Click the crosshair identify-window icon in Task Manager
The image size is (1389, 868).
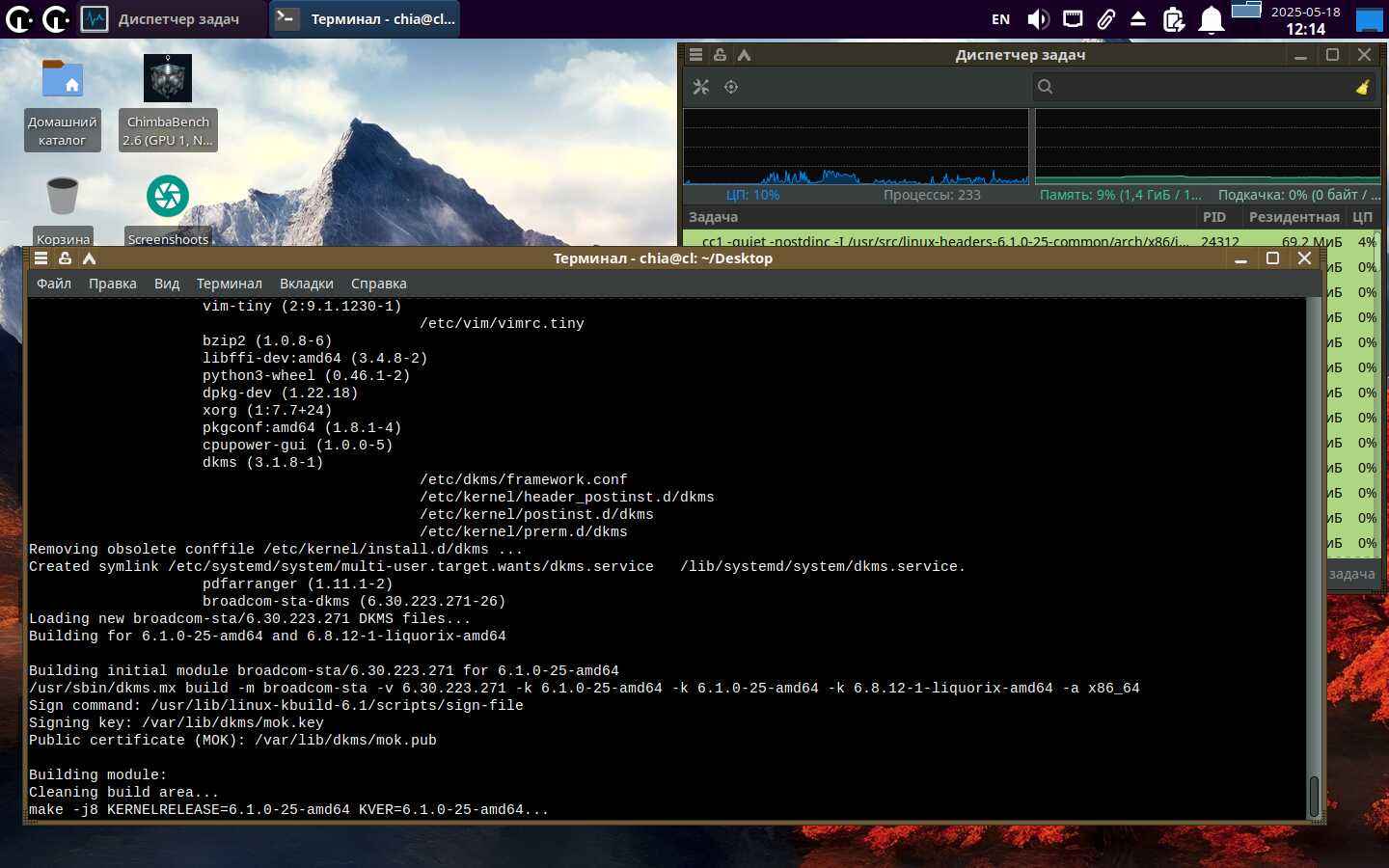(731, 87)
